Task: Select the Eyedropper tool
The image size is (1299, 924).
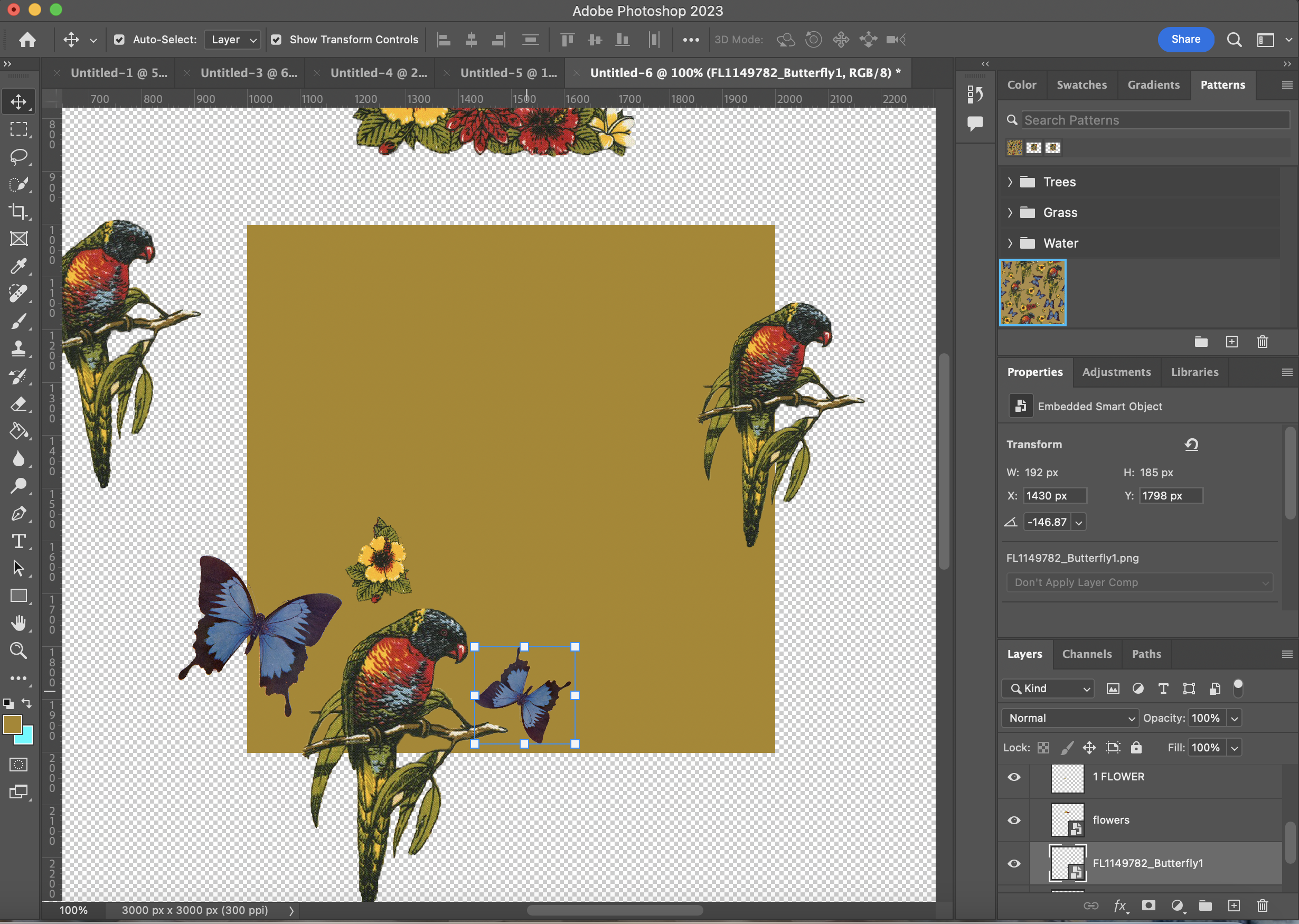Action: [18, 266]
